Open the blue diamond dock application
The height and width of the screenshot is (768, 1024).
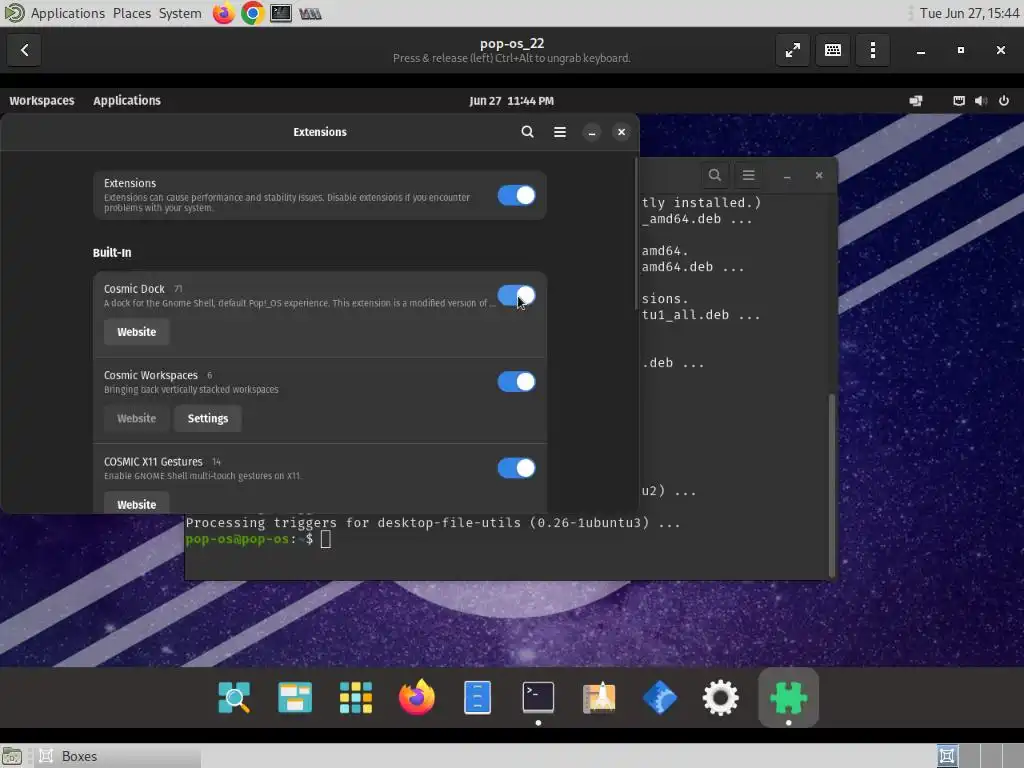click(x=660, y=697)
